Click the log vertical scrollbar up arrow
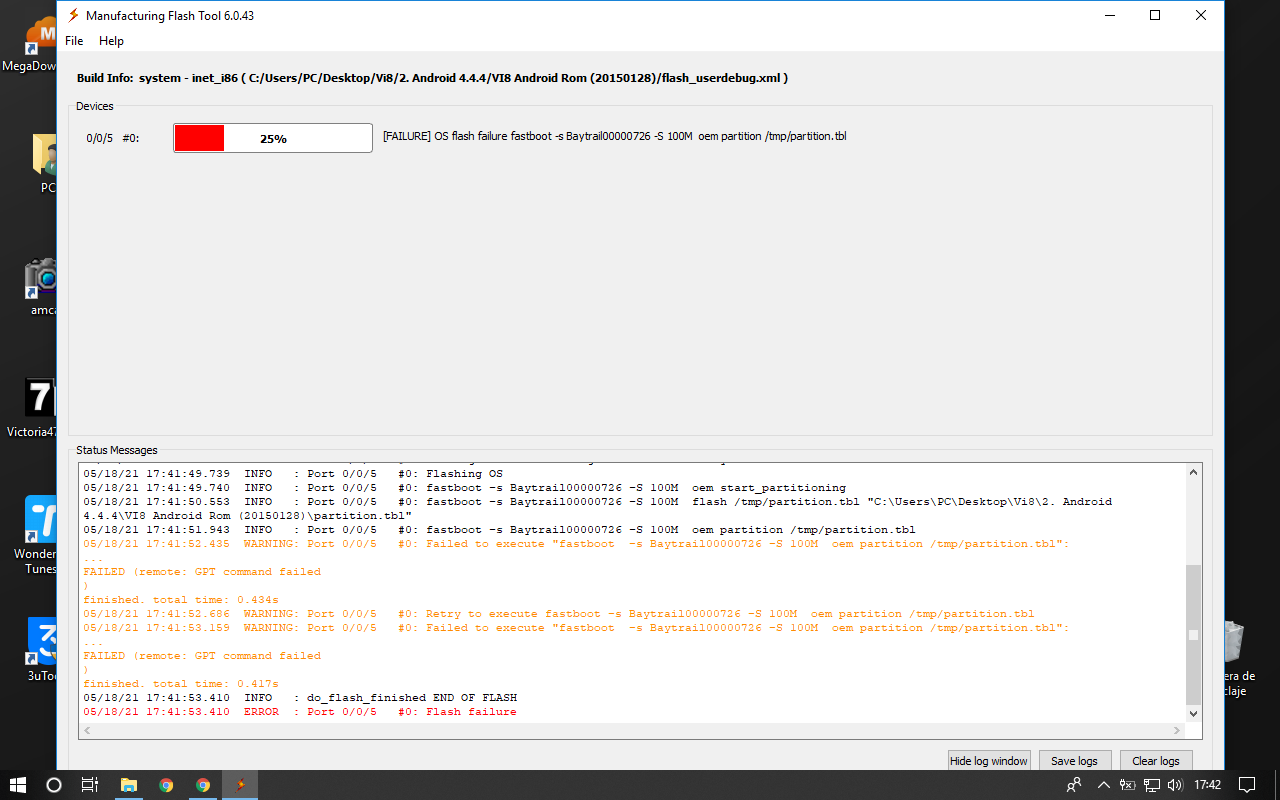 click(1192, 473)
